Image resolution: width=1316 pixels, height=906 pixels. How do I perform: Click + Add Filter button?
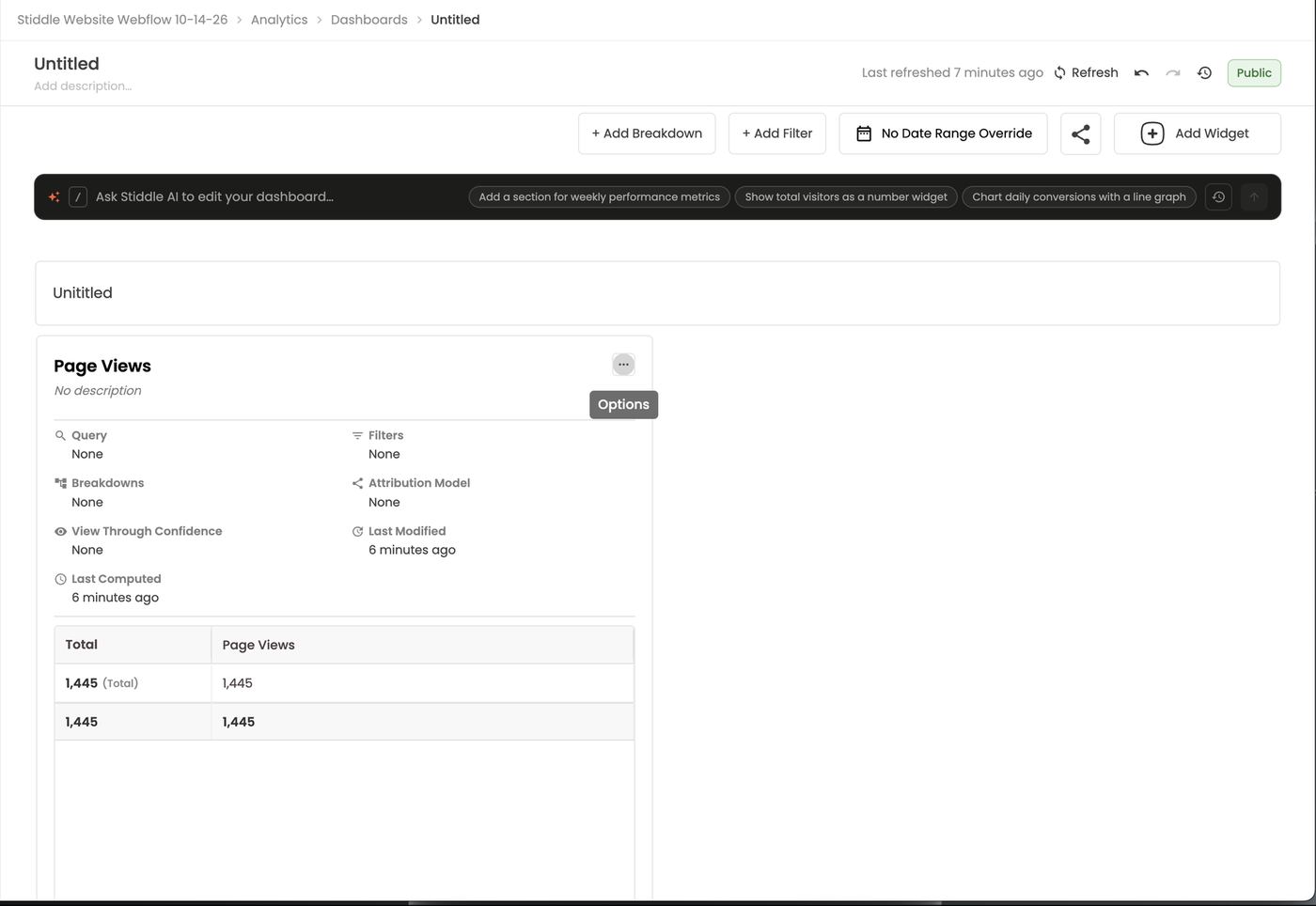[x=777, y=133]
